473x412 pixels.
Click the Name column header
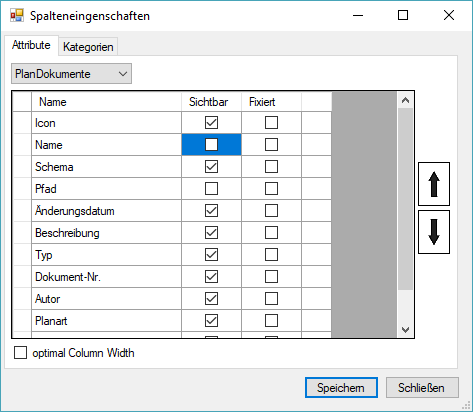(107, 102)
